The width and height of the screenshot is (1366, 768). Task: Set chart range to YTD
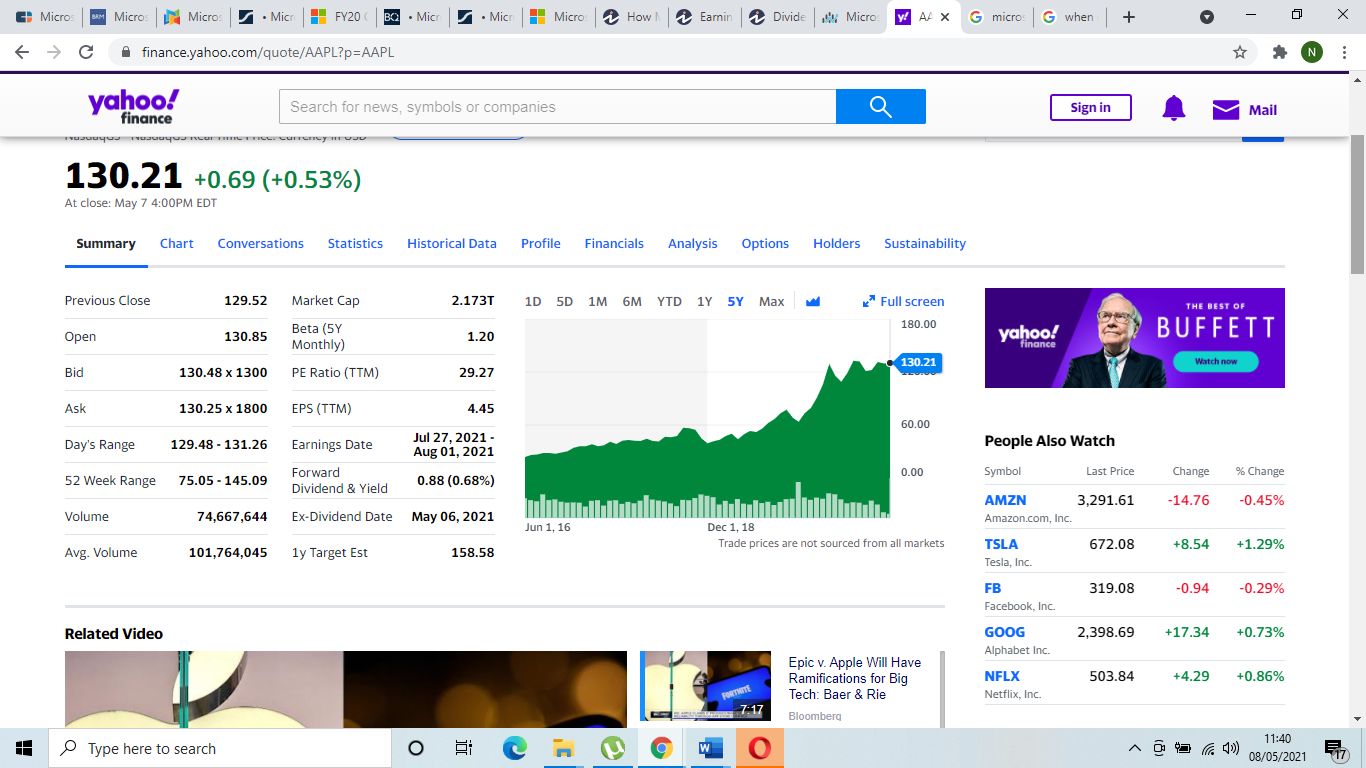pyautogui.click(x=669, y=301)
